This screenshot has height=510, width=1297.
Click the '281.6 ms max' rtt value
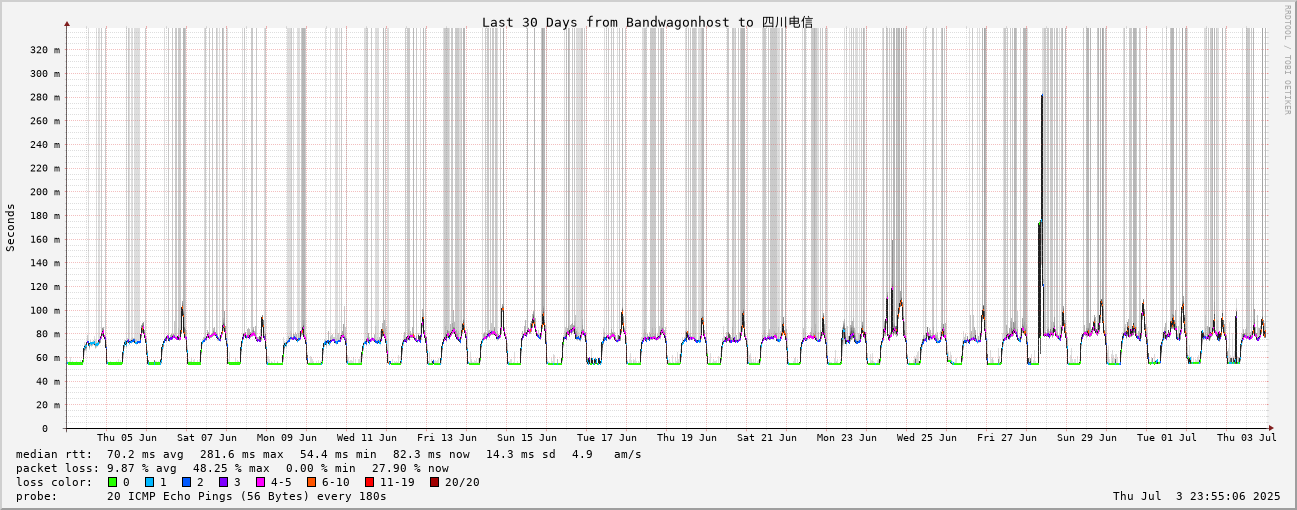tap(242, 454)
